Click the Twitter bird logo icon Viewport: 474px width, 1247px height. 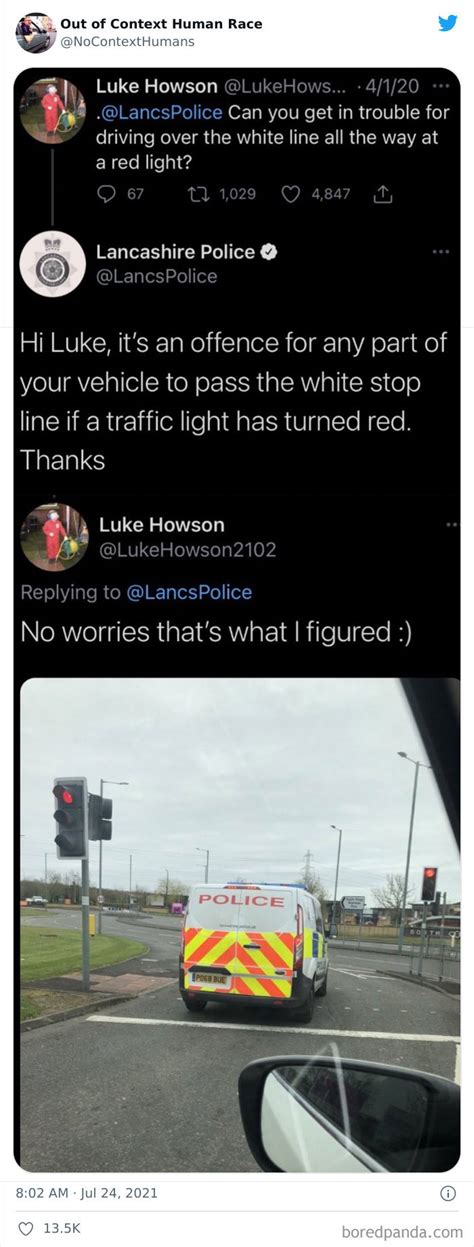(x=447, y=23)
